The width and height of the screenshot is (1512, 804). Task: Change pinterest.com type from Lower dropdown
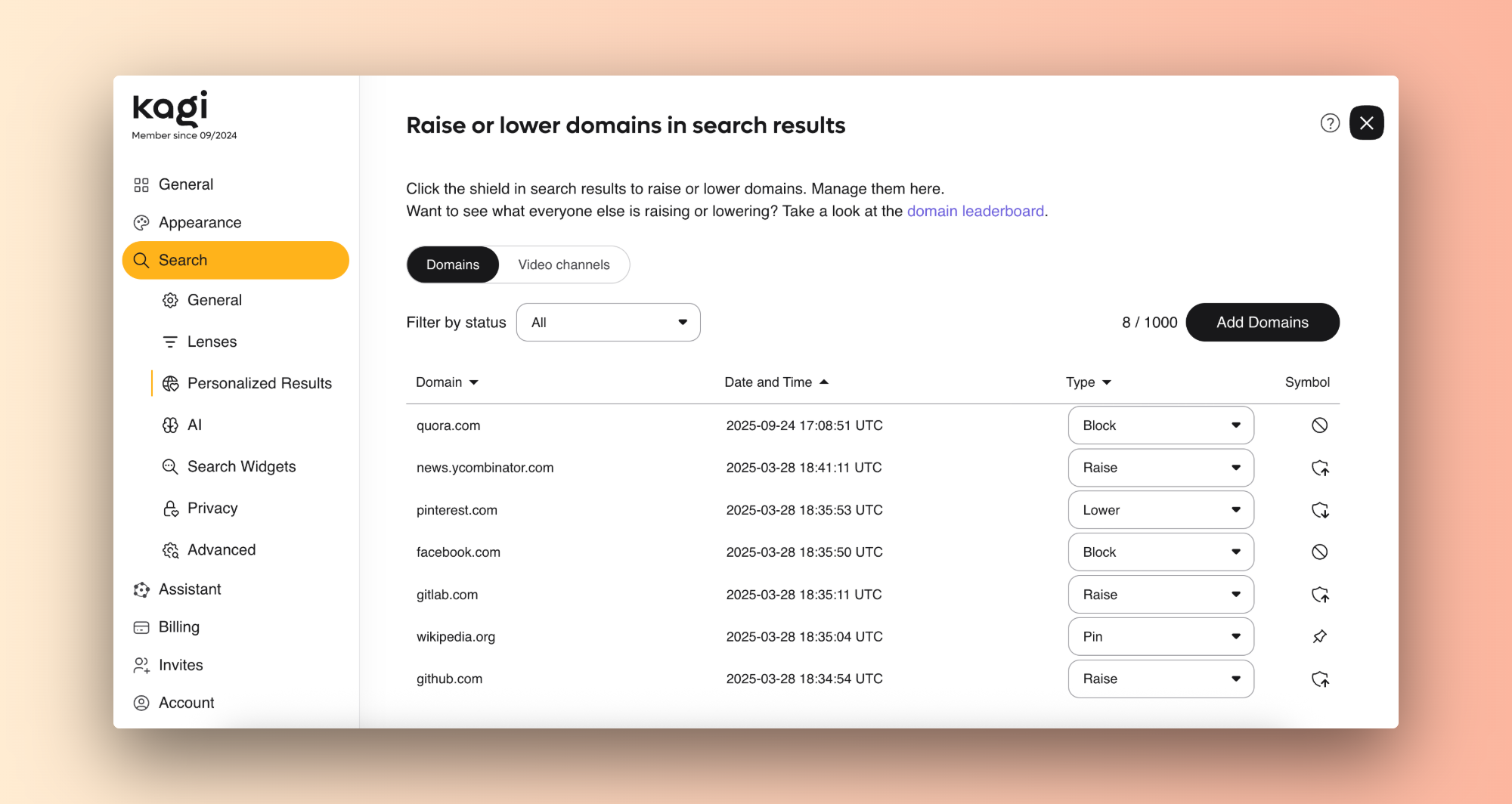(1160, 509)
